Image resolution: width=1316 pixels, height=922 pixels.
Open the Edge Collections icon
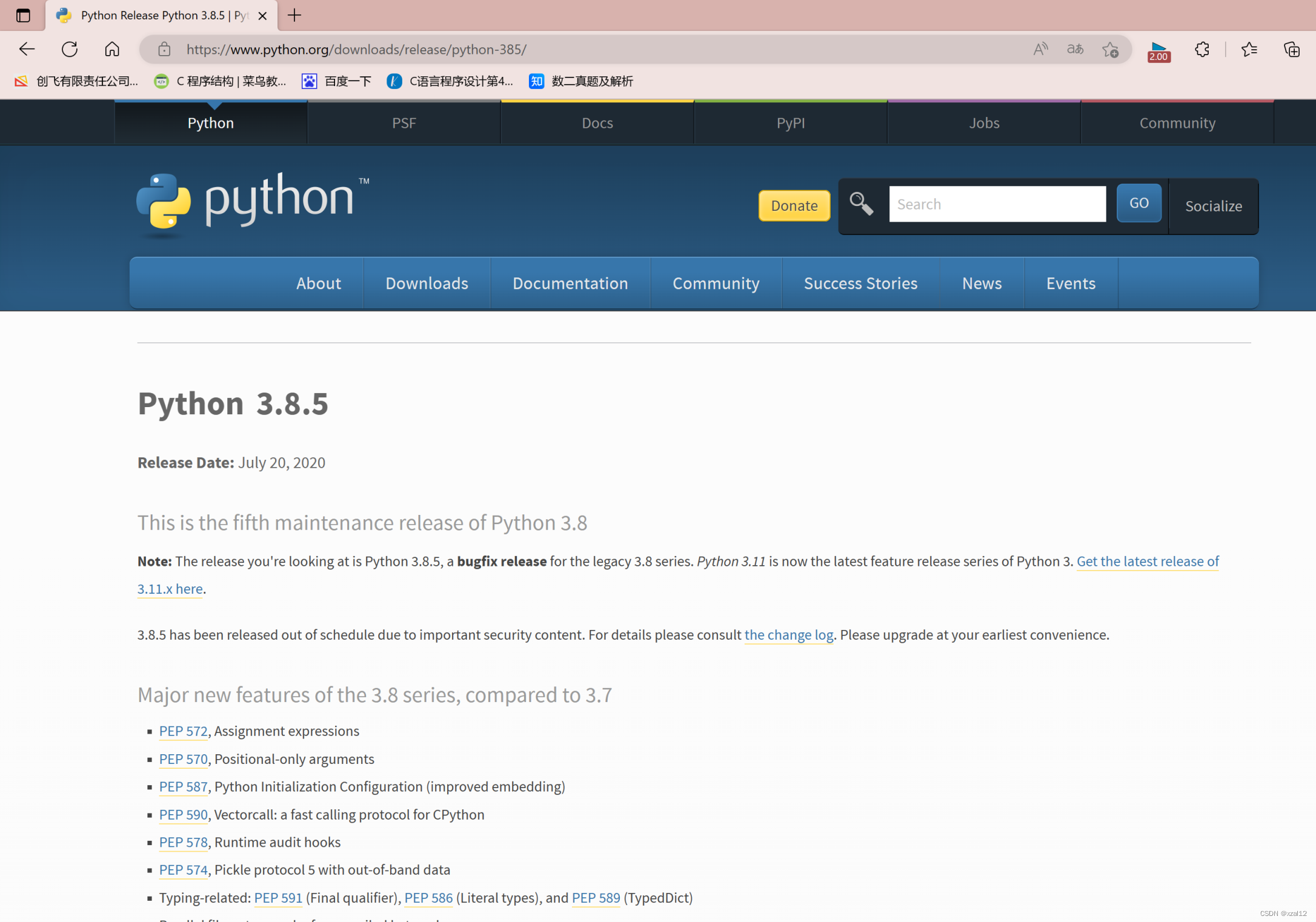1291,49
